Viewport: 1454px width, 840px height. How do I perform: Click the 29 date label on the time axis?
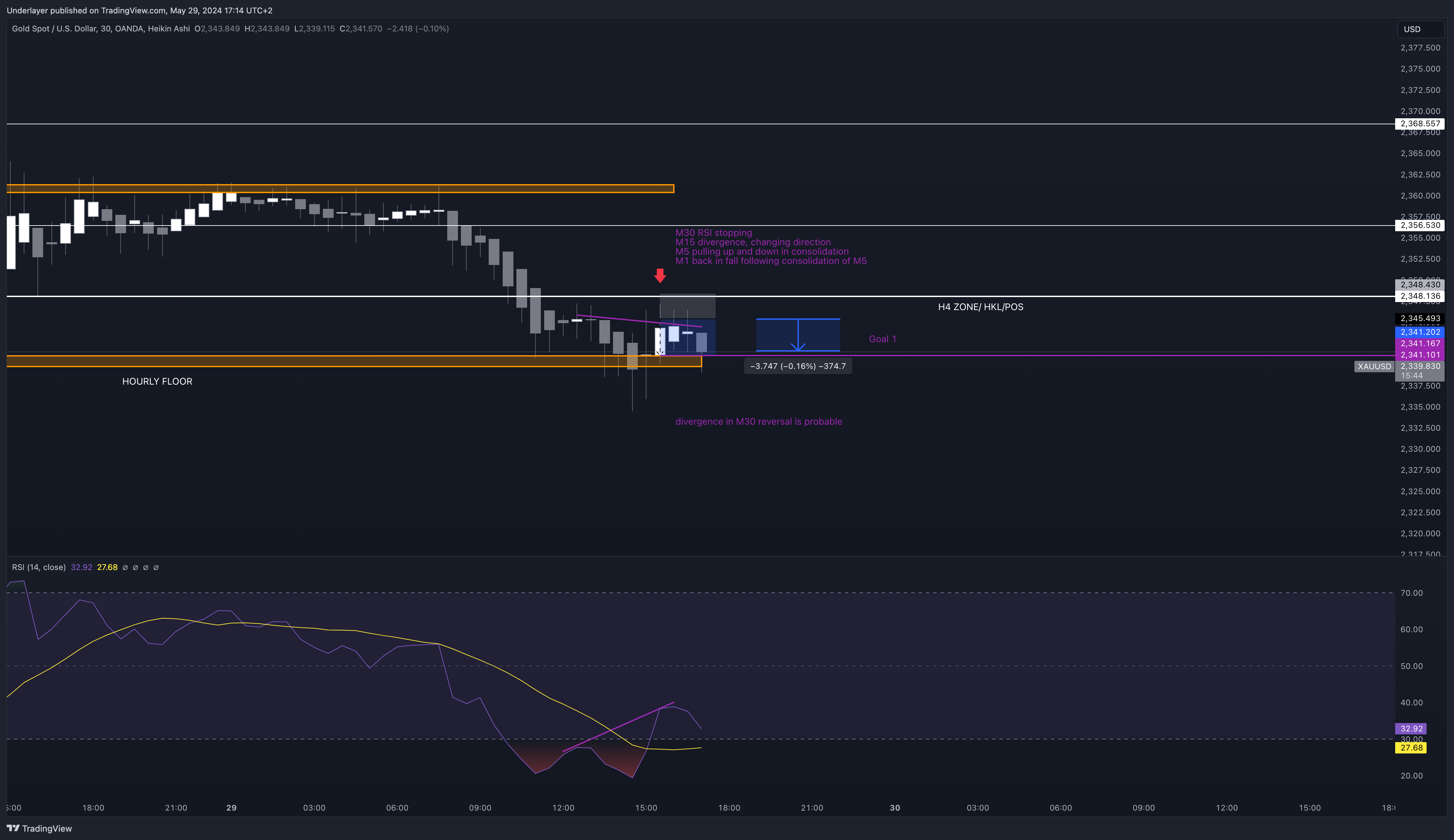(231, 808)
